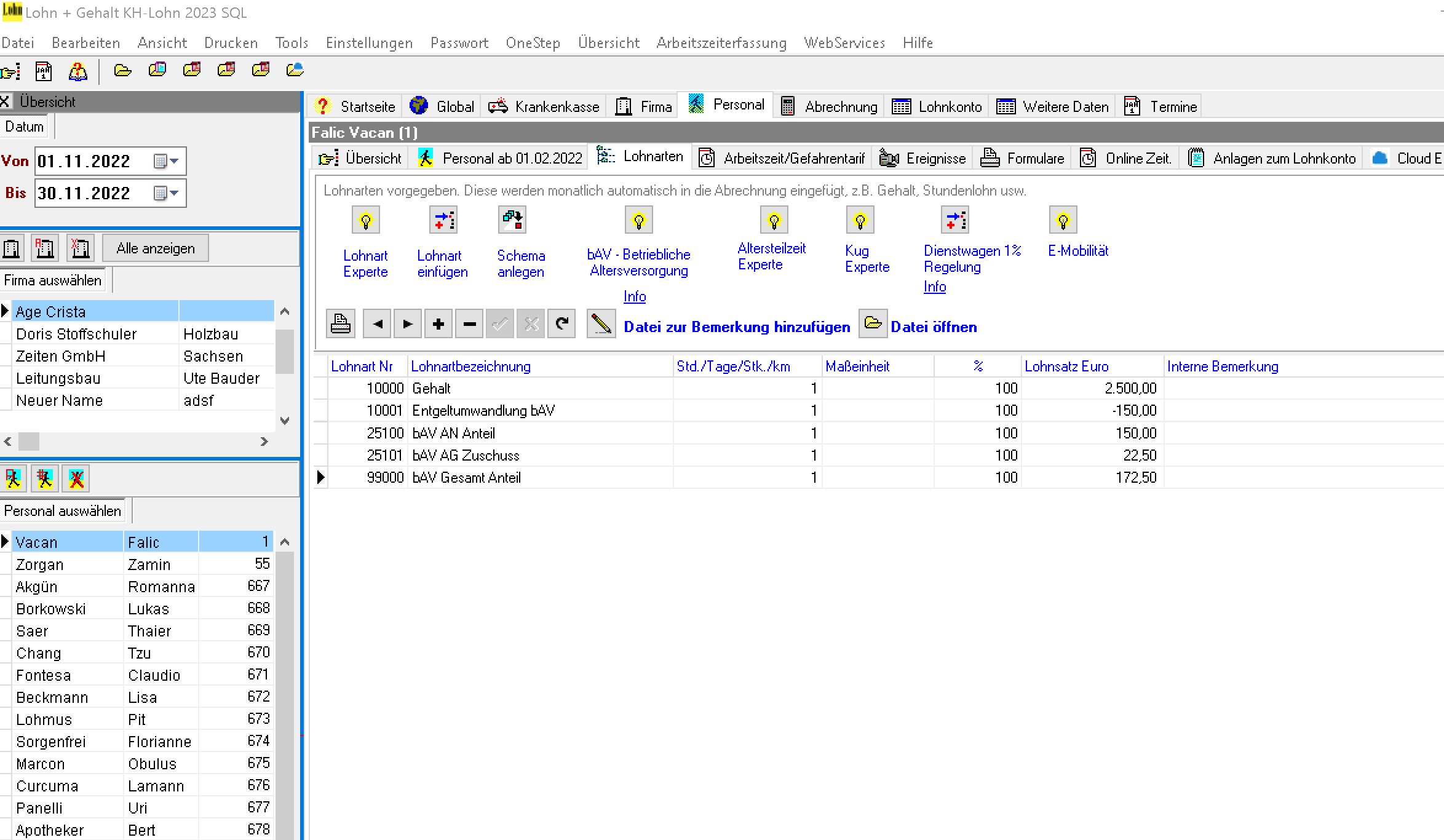Switch to the Lohnkonto tab

(x=937, y=106)
